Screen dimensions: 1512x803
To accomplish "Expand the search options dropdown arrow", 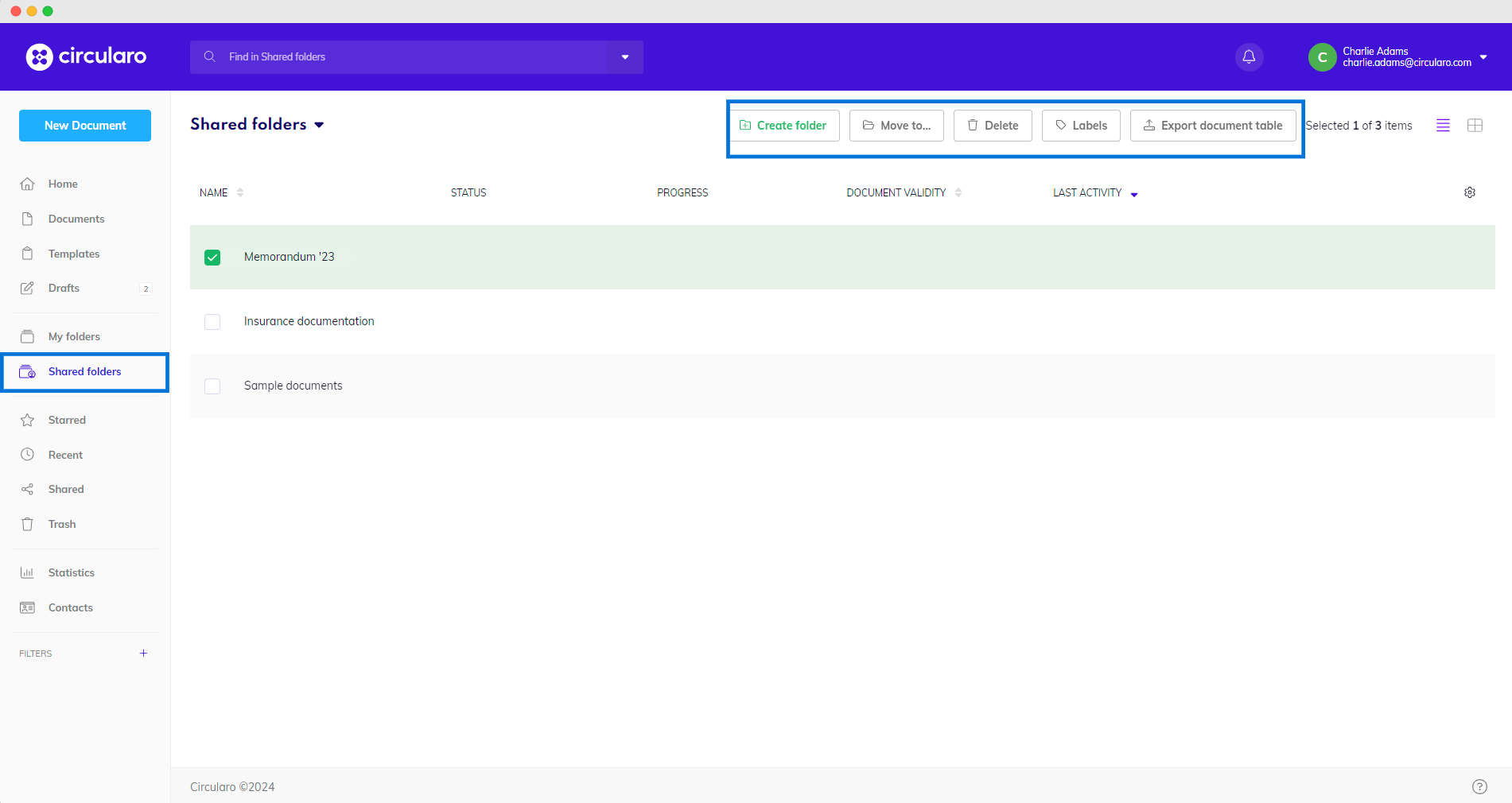I will tap(625, 57).
